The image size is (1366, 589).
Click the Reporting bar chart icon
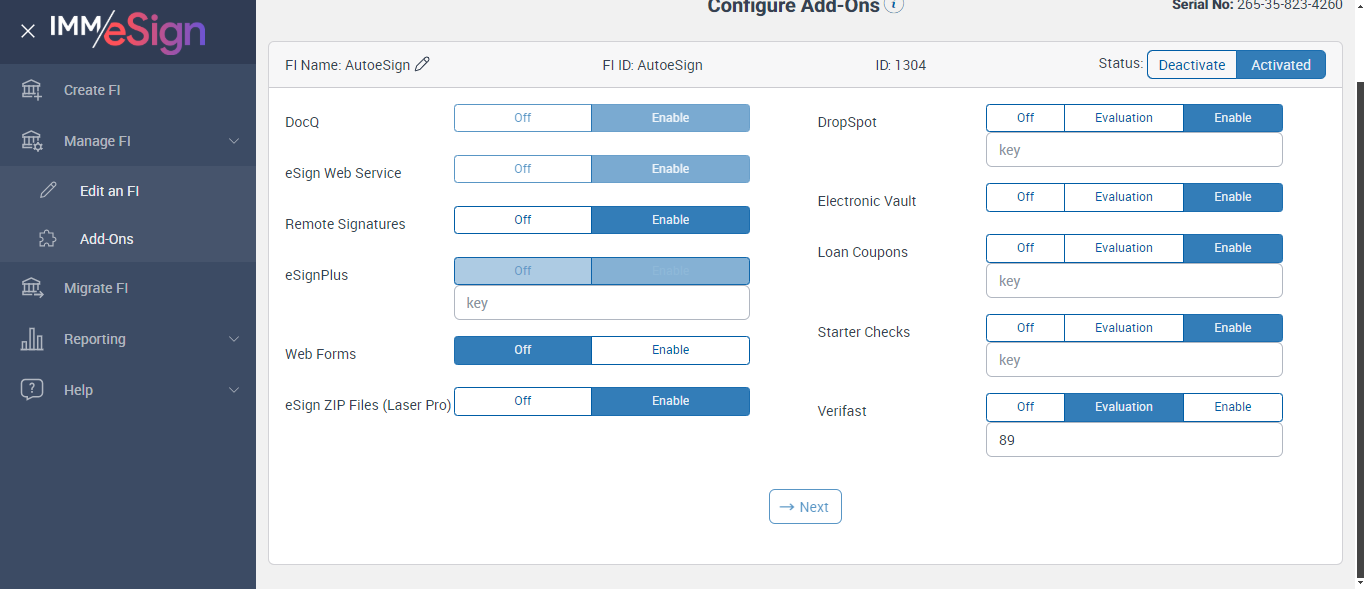(32, 339)
